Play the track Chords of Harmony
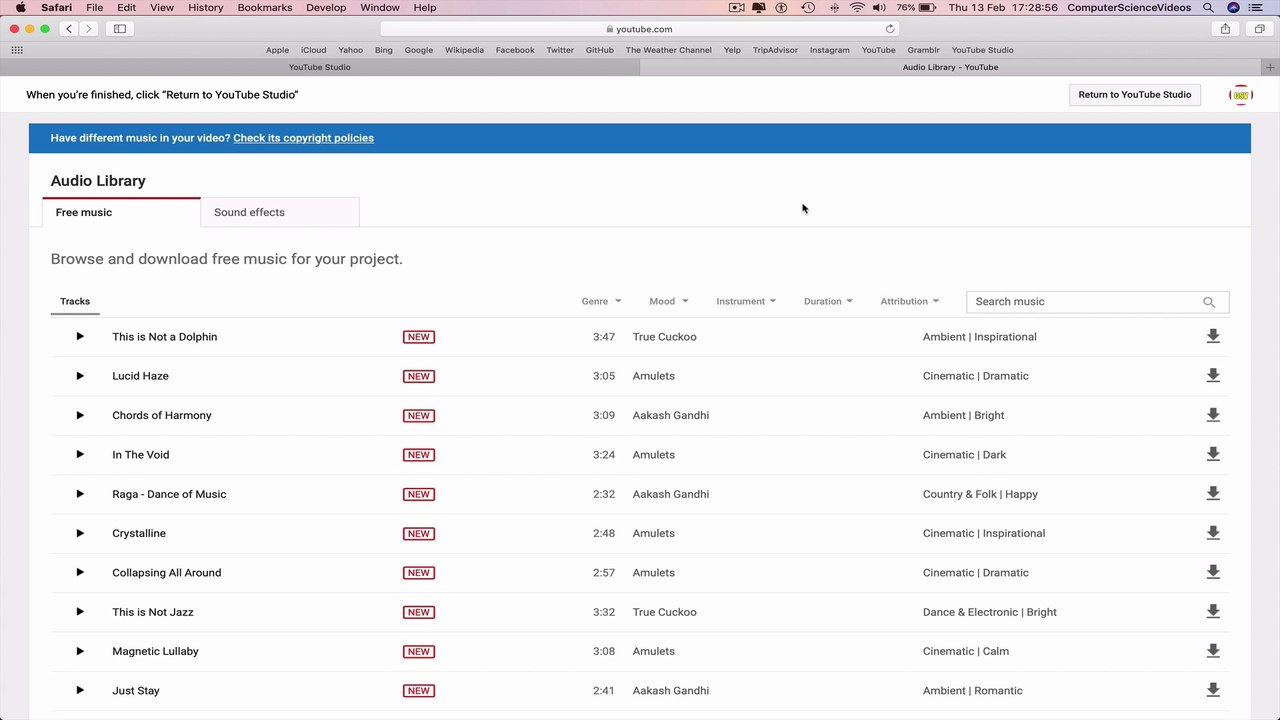Image resolution: width=1280 pixels, height=720 pixels. (80, 415)
